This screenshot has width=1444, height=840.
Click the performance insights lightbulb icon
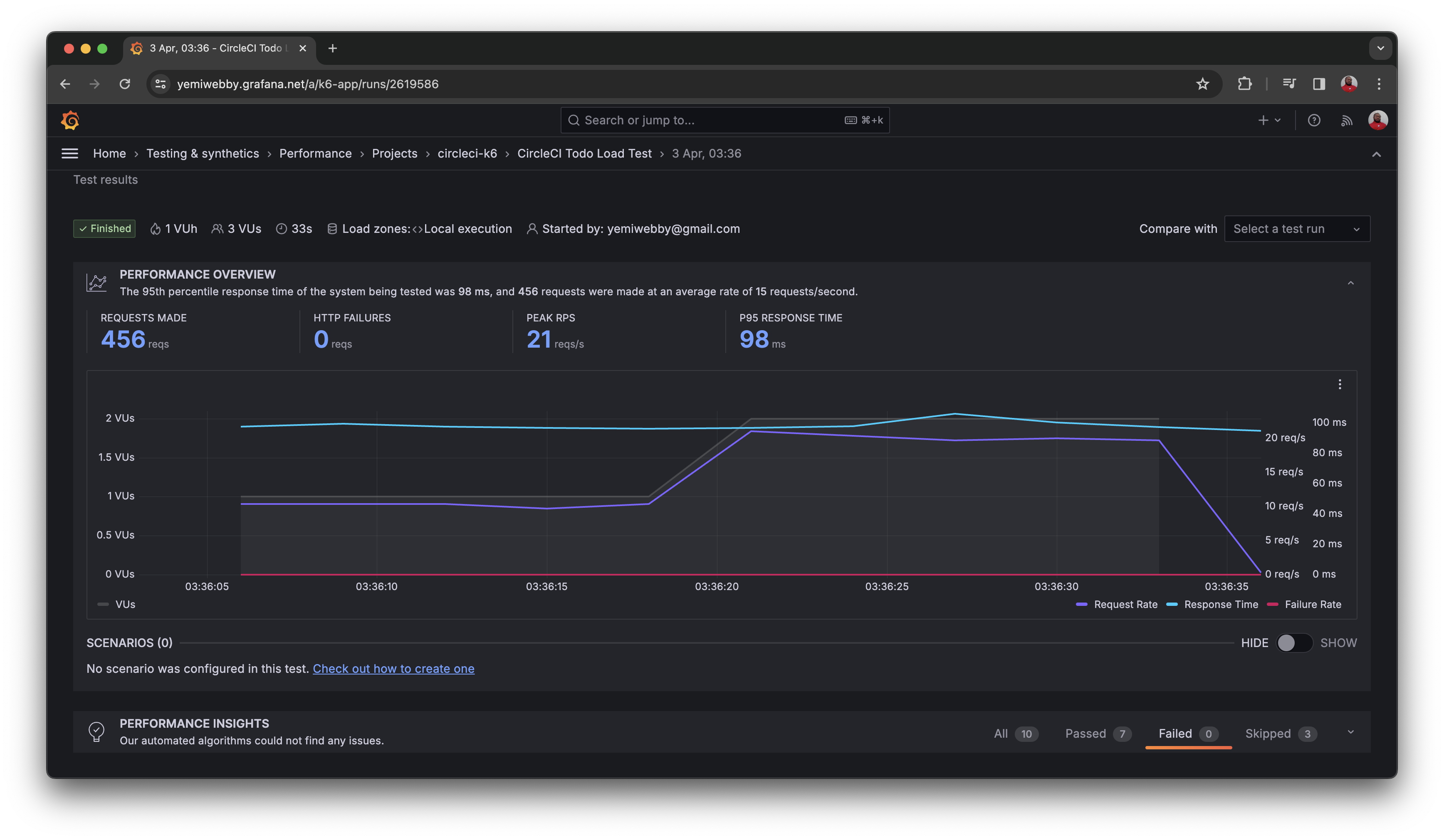(96, 731)
